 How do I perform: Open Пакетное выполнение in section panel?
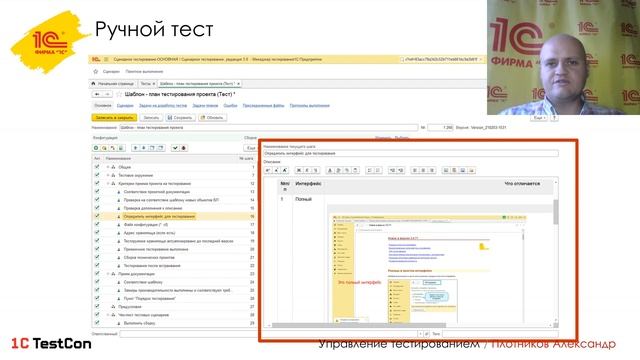point(144,71)
